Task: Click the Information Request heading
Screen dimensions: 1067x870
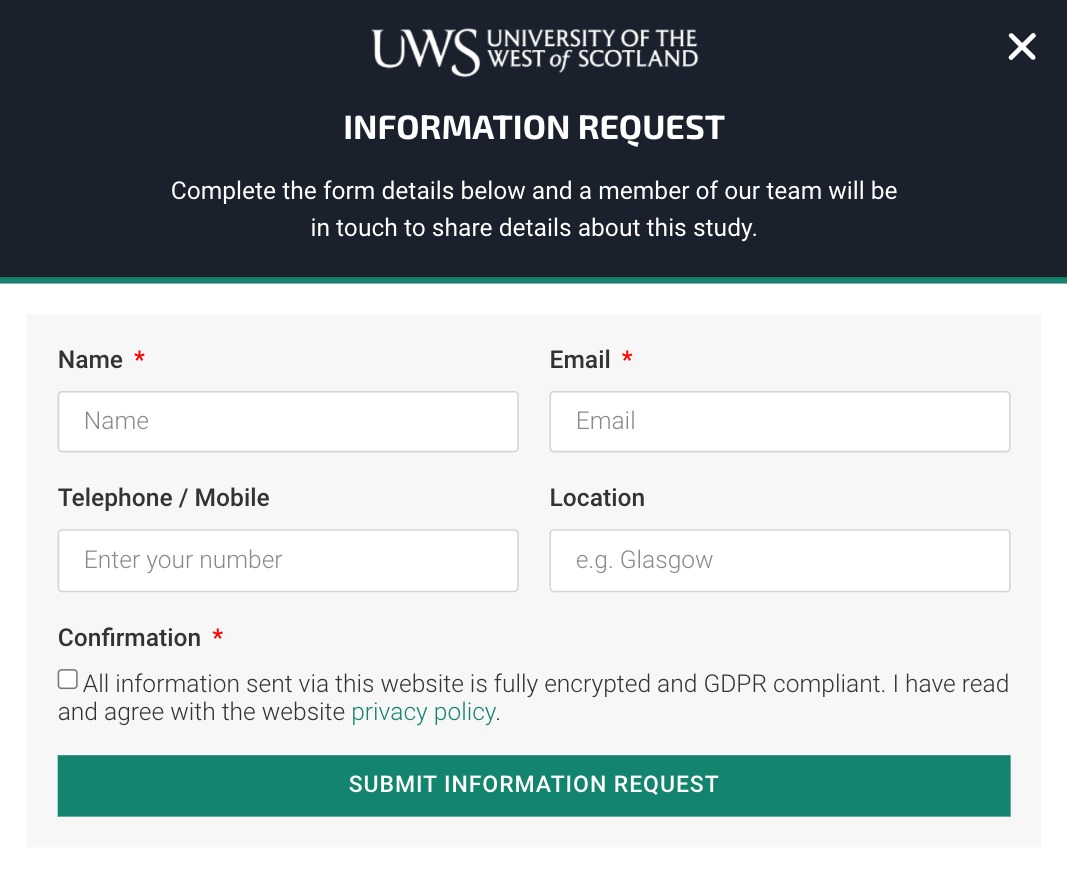Action: click(534, 128)
